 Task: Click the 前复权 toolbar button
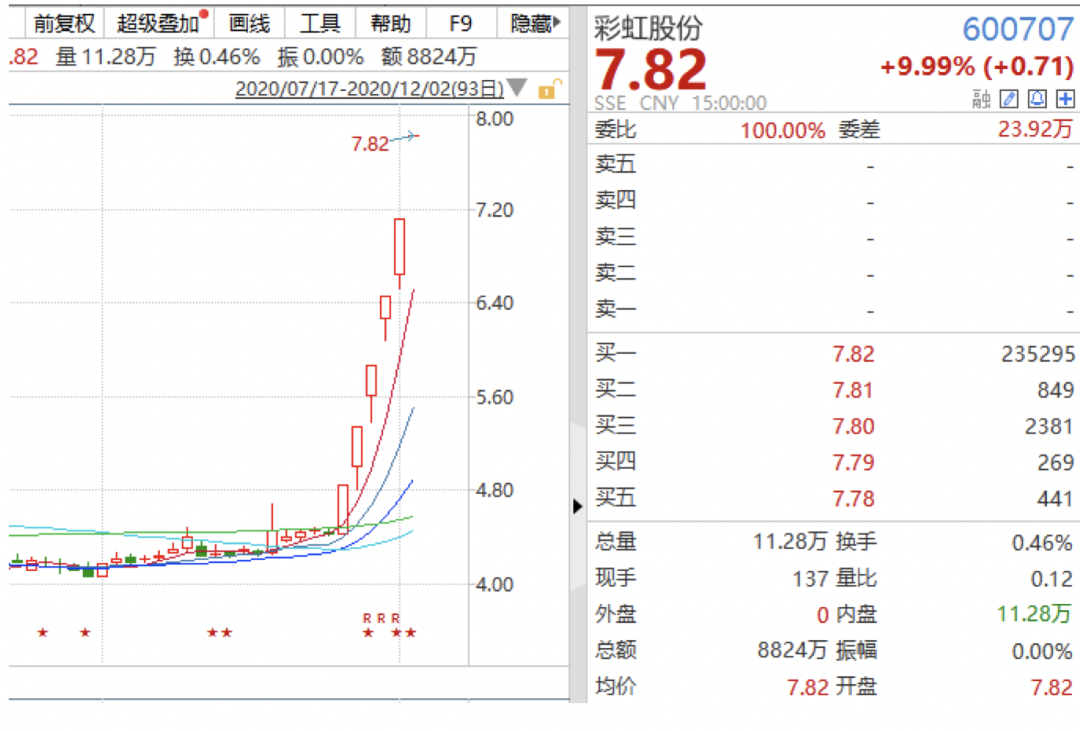[64, 23]
